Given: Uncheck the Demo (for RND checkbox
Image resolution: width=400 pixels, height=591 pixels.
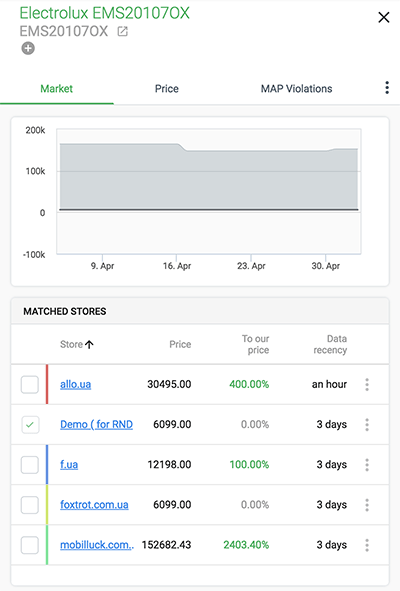Looking at the screenshot, I should pos(30,425).
